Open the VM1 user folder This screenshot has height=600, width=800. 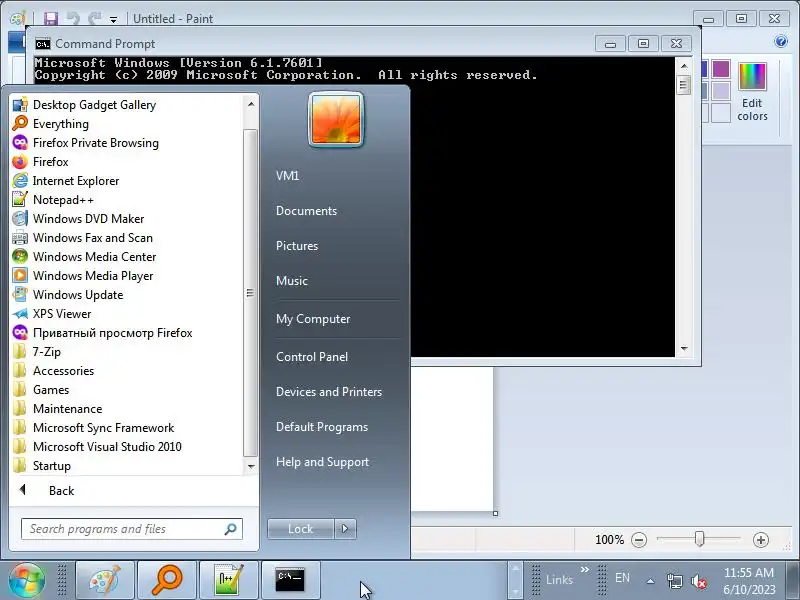[287, 176]
